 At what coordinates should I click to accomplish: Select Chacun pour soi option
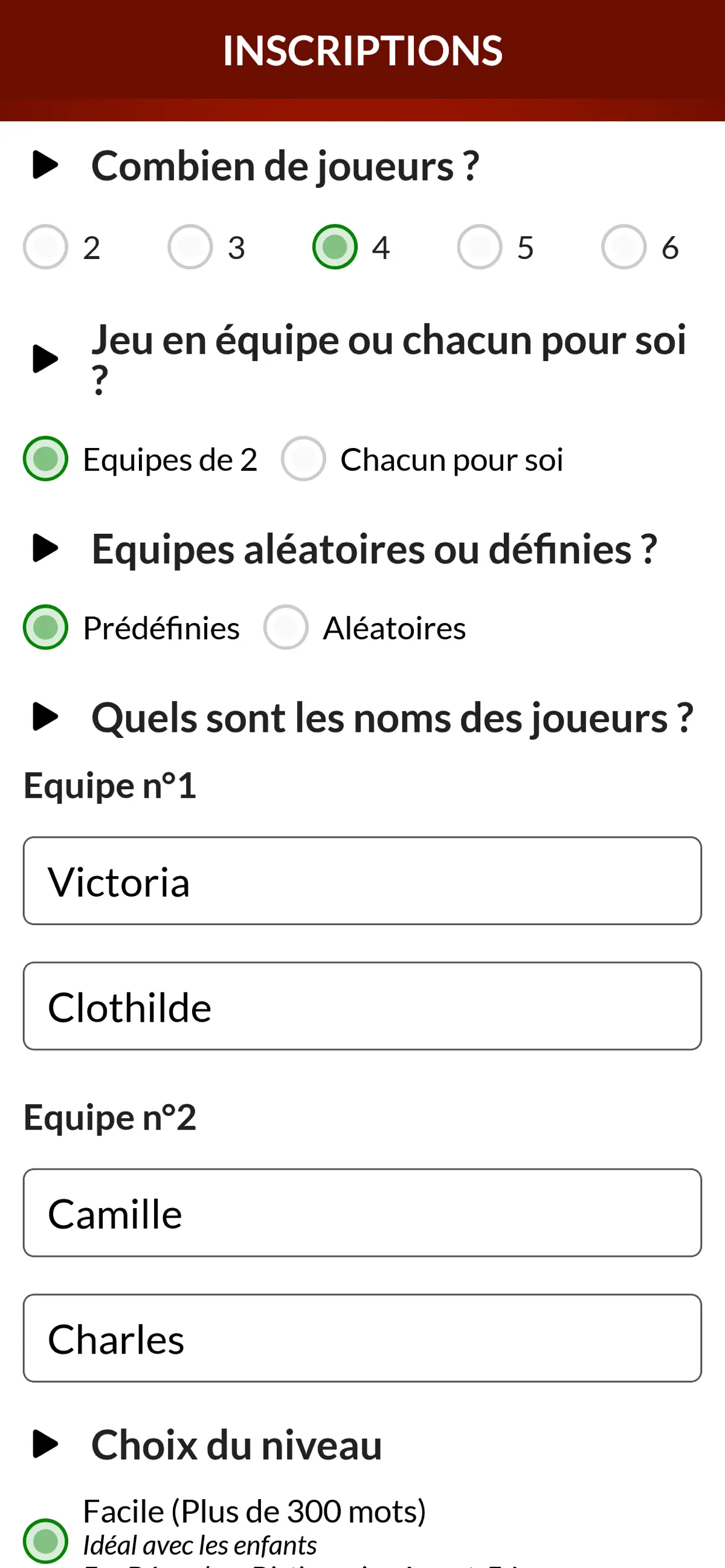pos(303,458)
